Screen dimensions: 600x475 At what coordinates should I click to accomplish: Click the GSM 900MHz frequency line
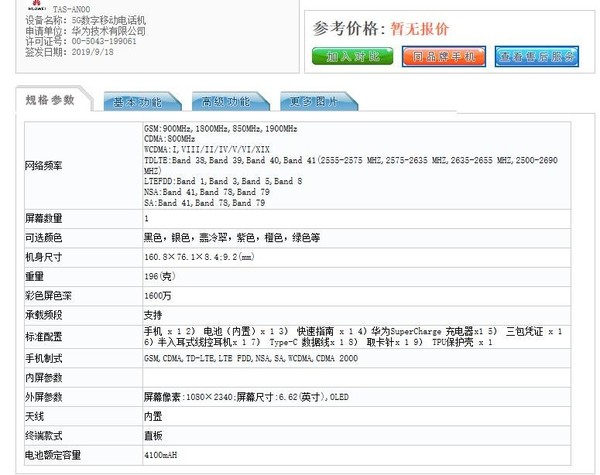[x=221, y=129]
